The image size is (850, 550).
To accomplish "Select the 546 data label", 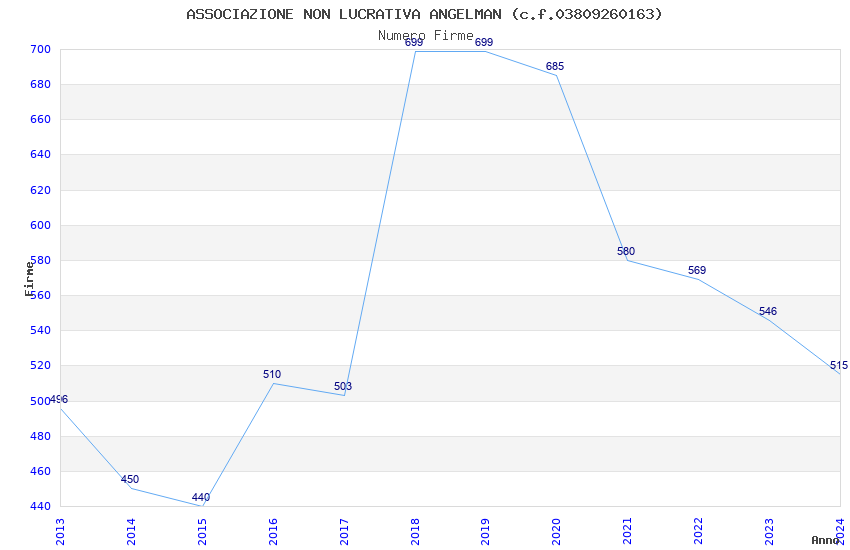I will click(768, 311).
